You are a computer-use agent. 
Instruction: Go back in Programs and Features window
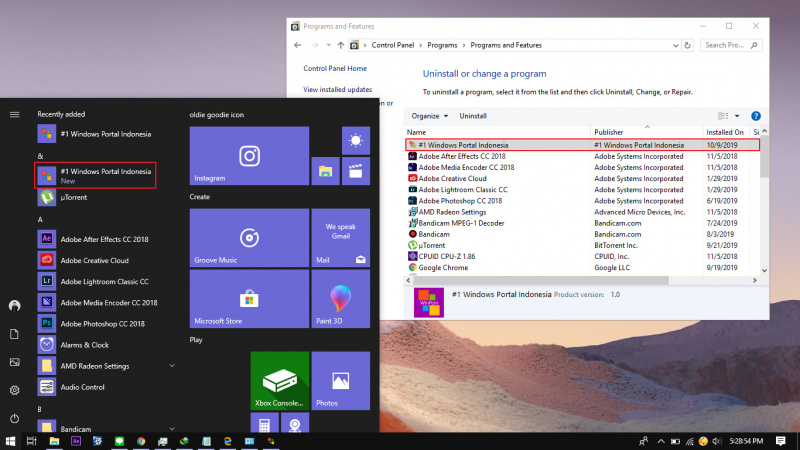[x=297, y=45]
